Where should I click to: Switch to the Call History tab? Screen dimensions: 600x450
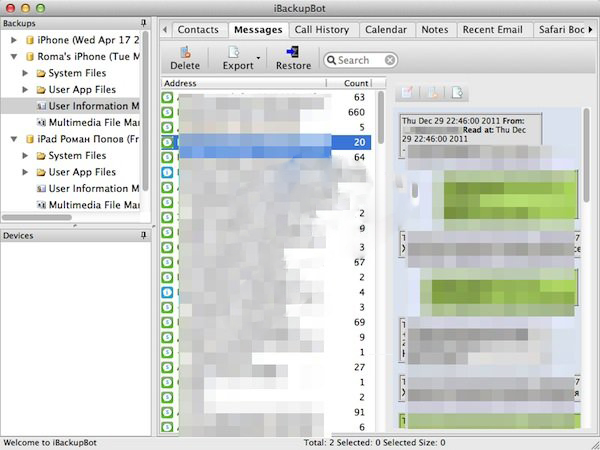[322, 30]
